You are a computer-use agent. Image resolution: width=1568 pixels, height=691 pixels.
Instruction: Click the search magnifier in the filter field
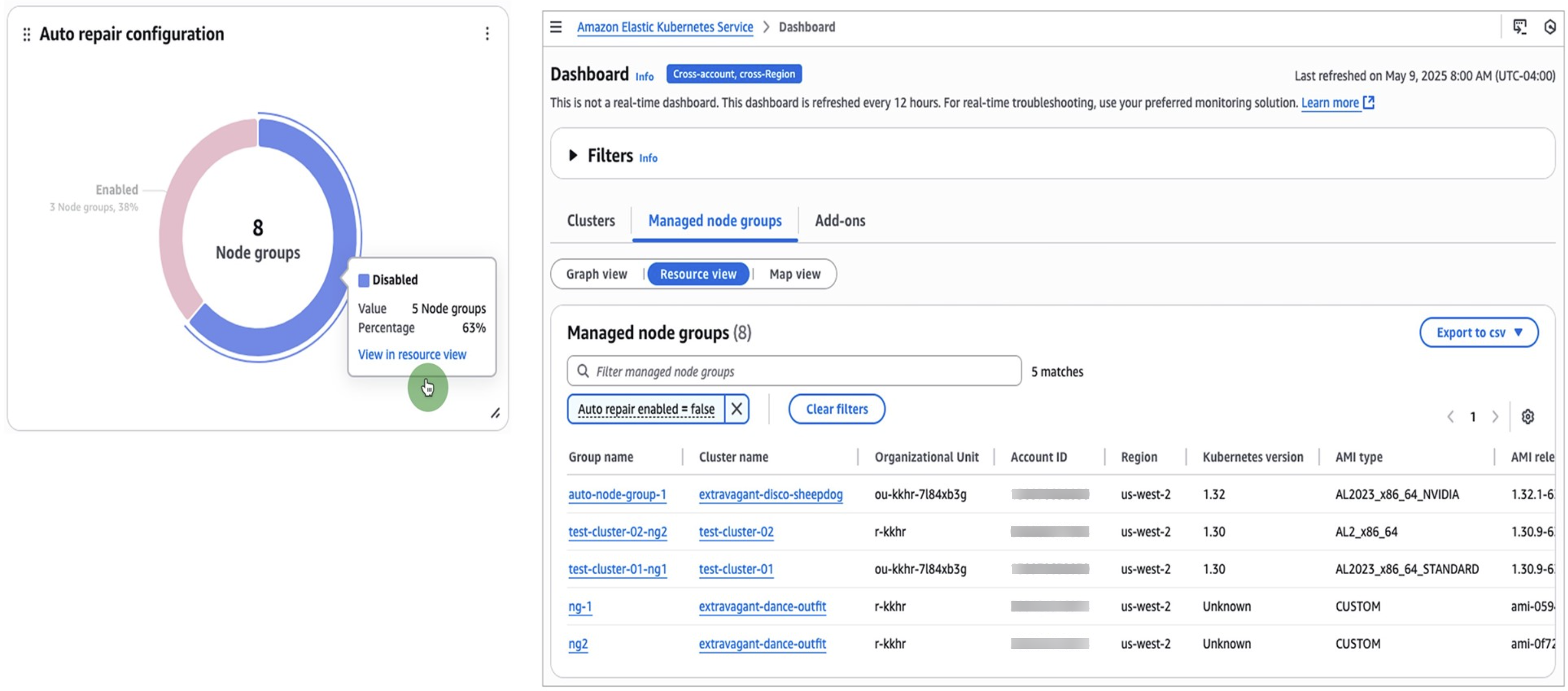click(x=583, y=371)
